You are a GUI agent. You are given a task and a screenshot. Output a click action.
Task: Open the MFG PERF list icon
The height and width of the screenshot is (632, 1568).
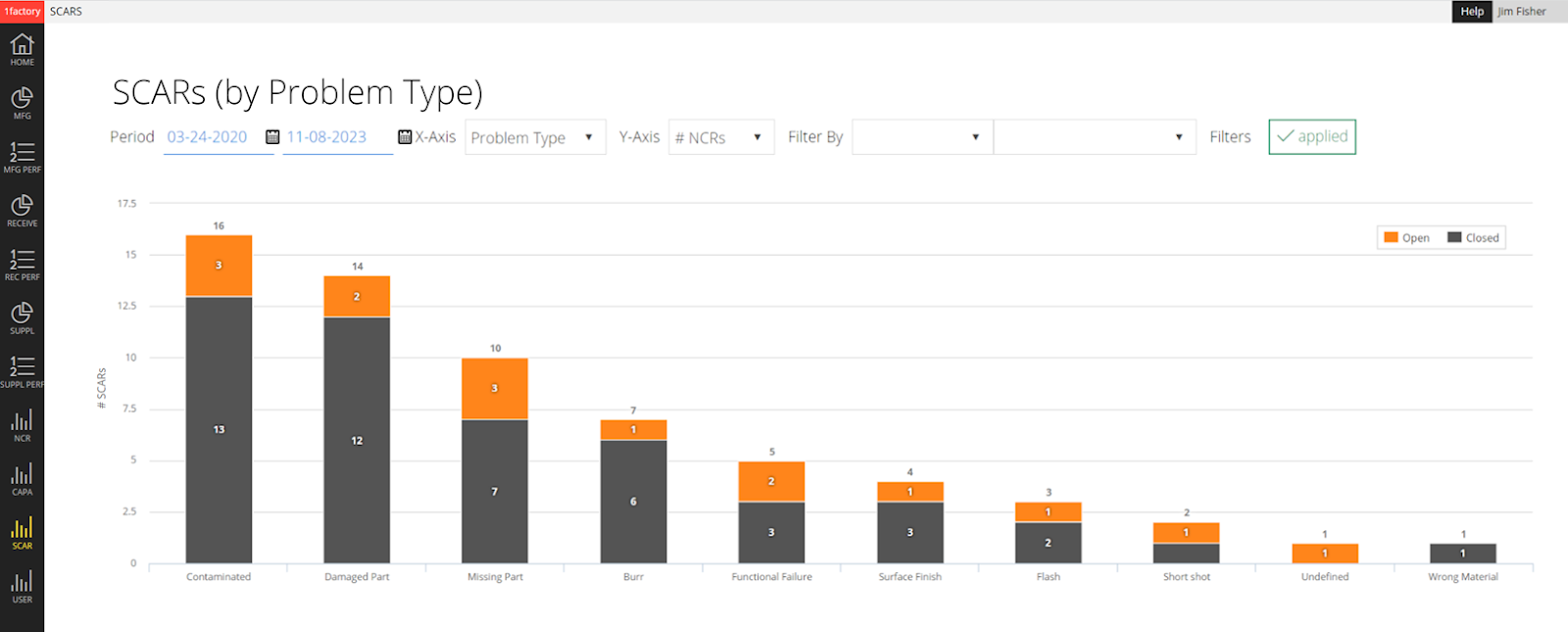[22, 157]
